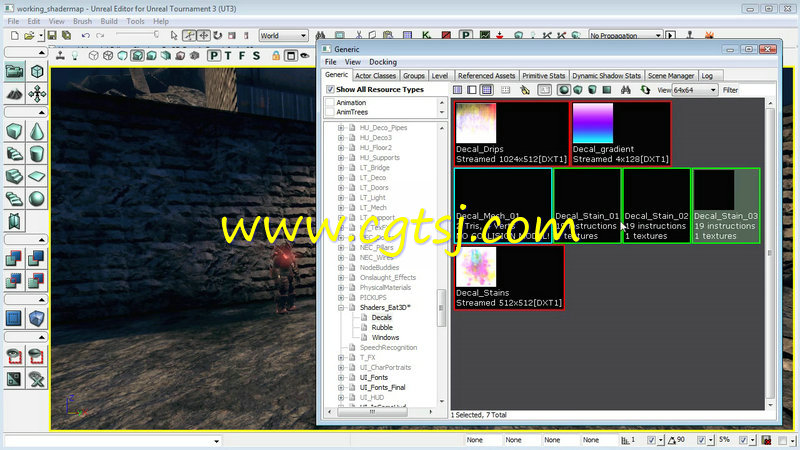Create a new map file
The width and height of the screenshot is (800, 450).
pyautogui.click(x=15, y=35)
